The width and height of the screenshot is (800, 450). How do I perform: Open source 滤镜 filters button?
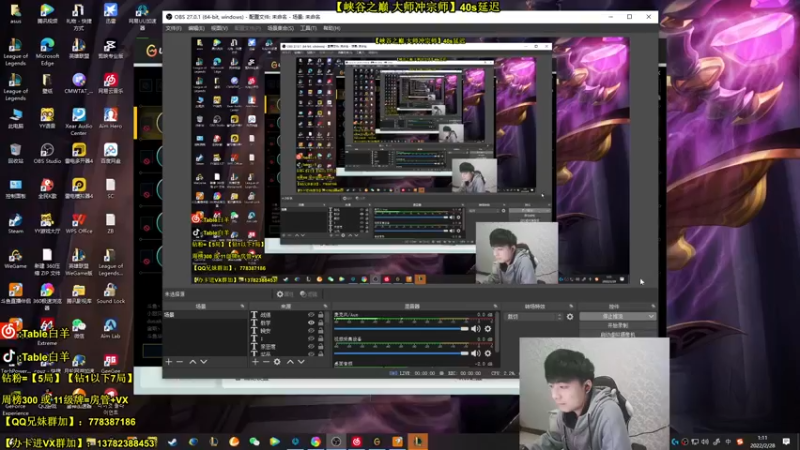(308, 294)
